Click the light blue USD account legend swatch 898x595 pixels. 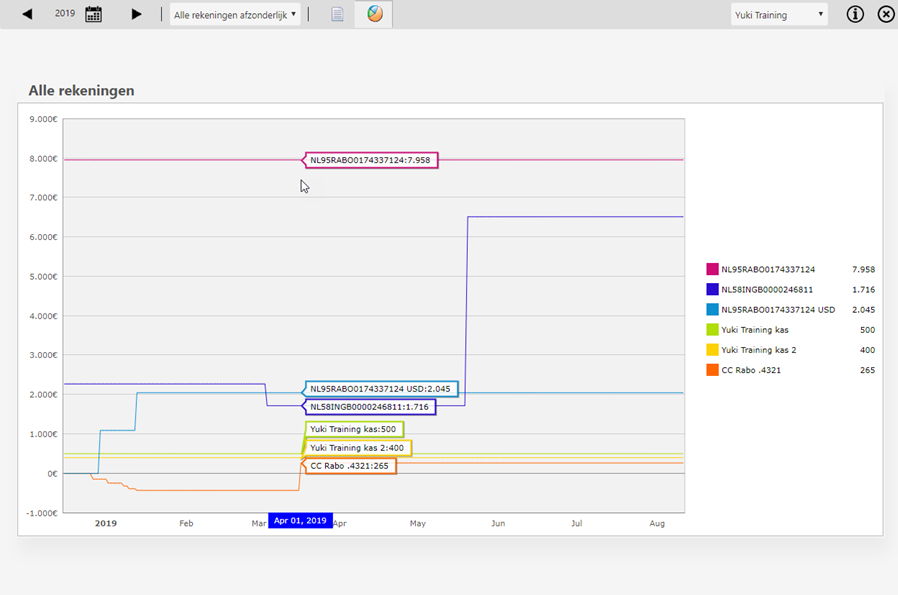(712, 309)
